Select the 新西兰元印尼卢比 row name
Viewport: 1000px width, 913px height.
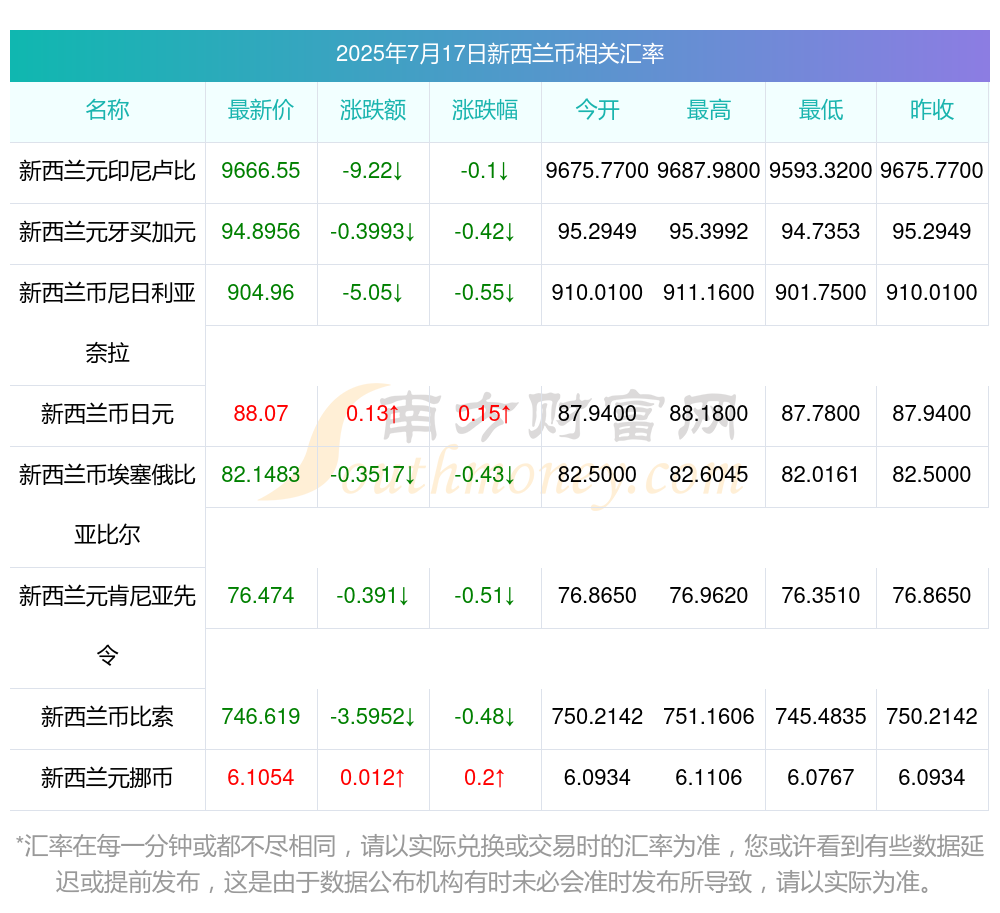[x=107, y=171]
